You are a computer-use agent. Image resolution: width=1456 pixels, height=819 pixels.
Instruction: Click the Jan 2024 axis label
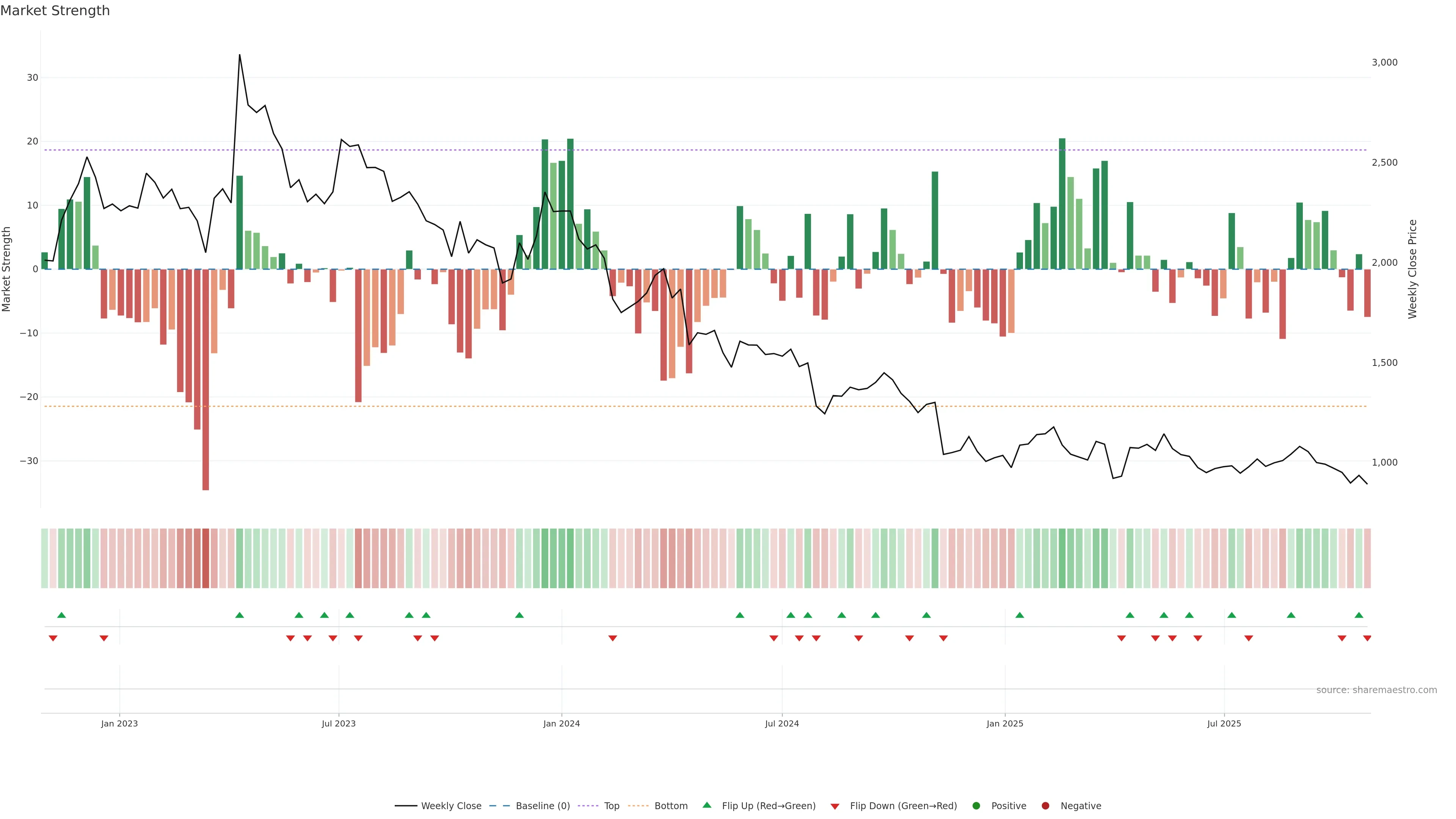point(561,723)
